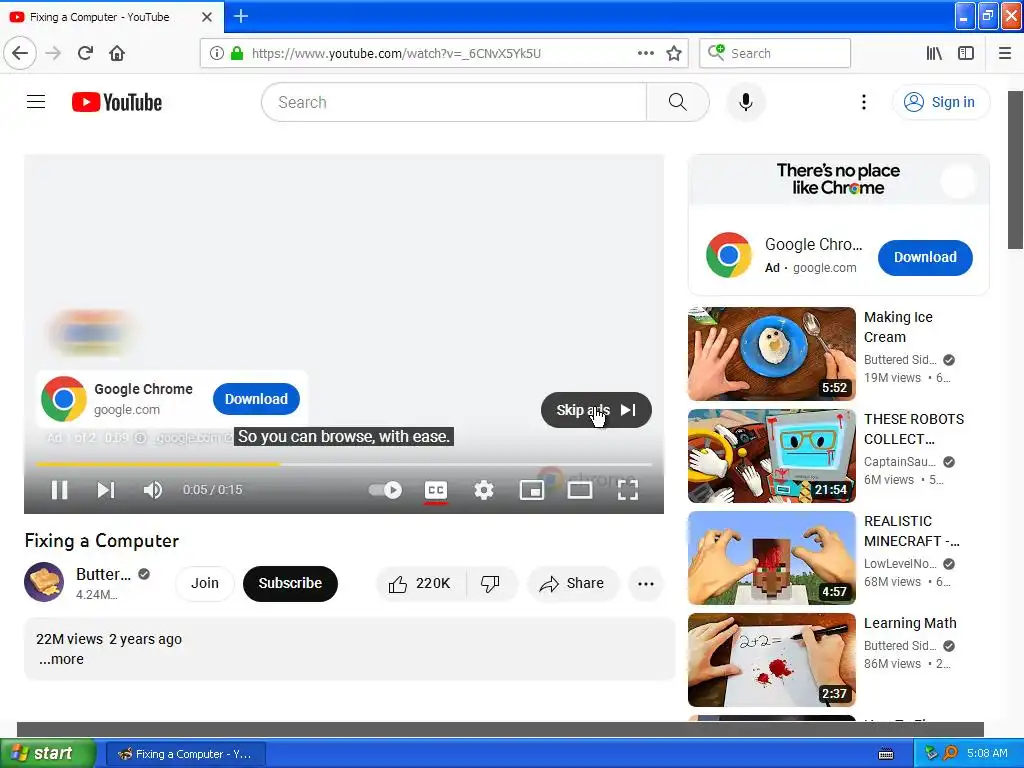This screenshot has height=768, width=1024.
Task: Click the Firefox toolbar Search box
Action: (x=775, y=53)
